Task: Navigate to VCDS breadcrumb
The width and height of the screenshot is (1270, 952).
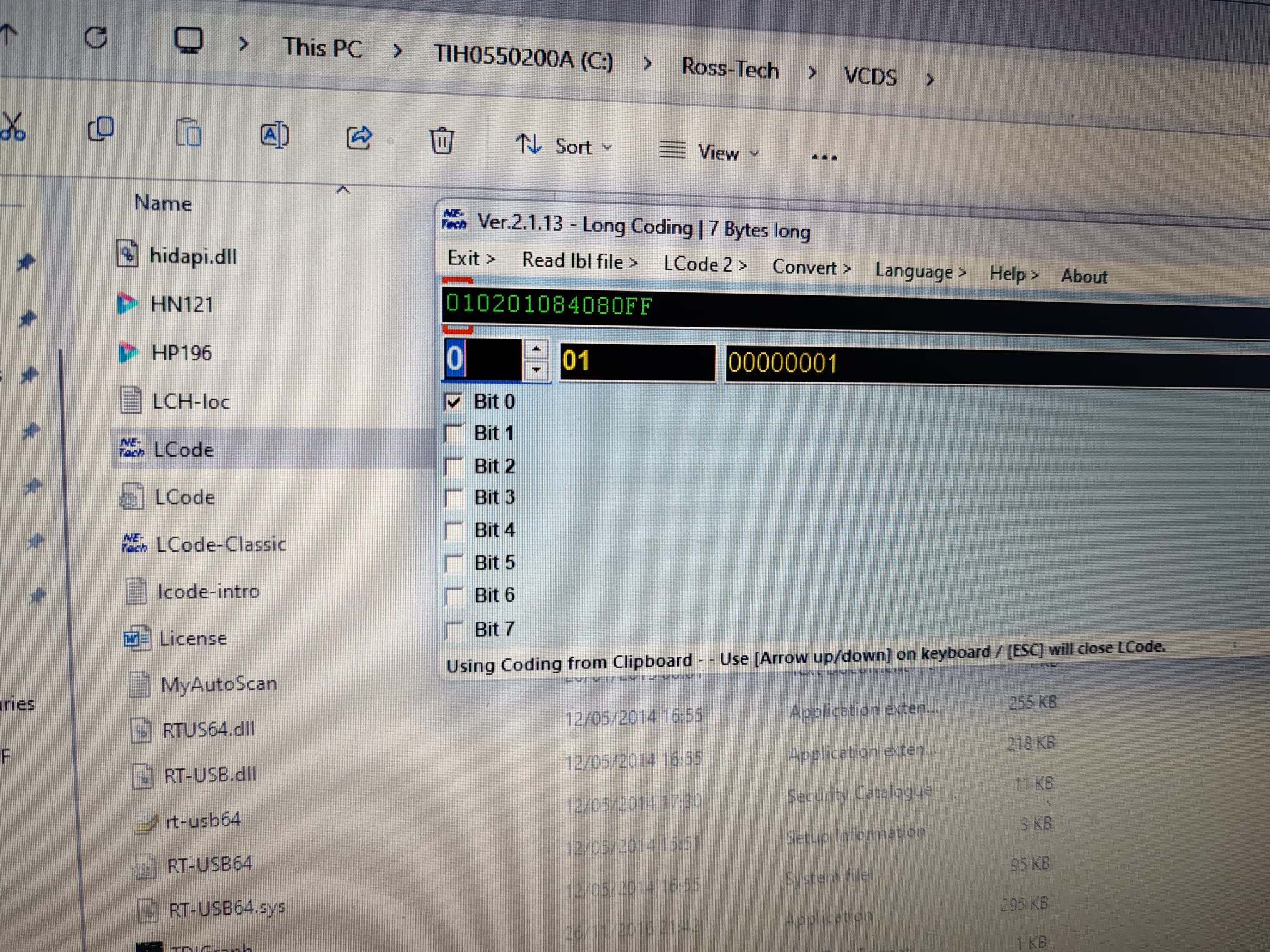Action: point(870,76)
